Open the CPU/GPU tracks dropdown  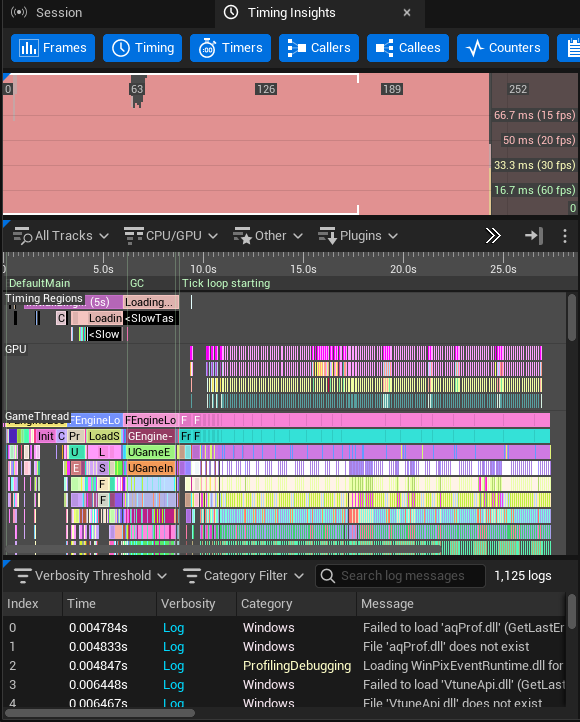pos(171,236)
